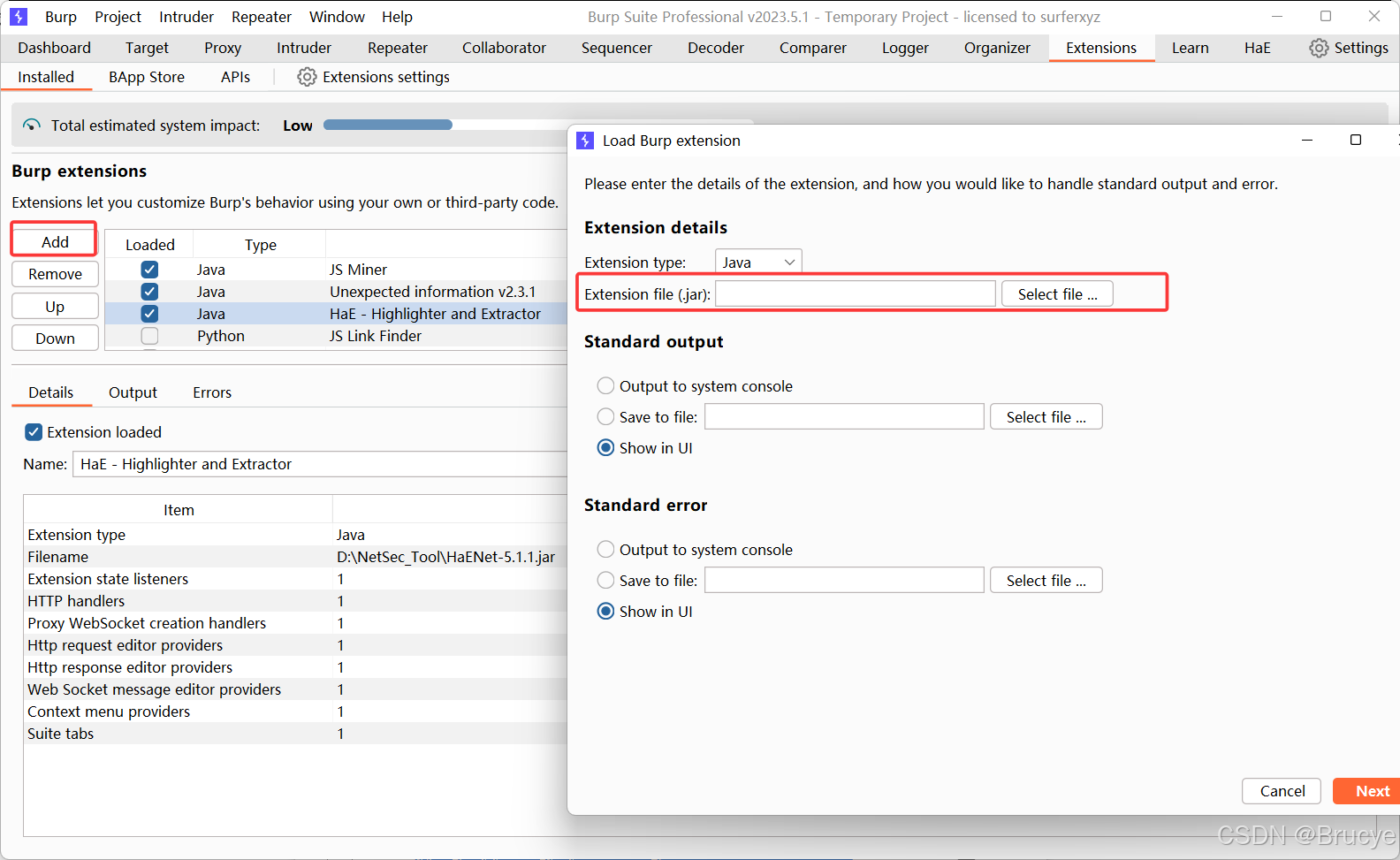Switch to the Proxy tab
Viewport: 1400px width, 860px height.
[x=223, y=48]
